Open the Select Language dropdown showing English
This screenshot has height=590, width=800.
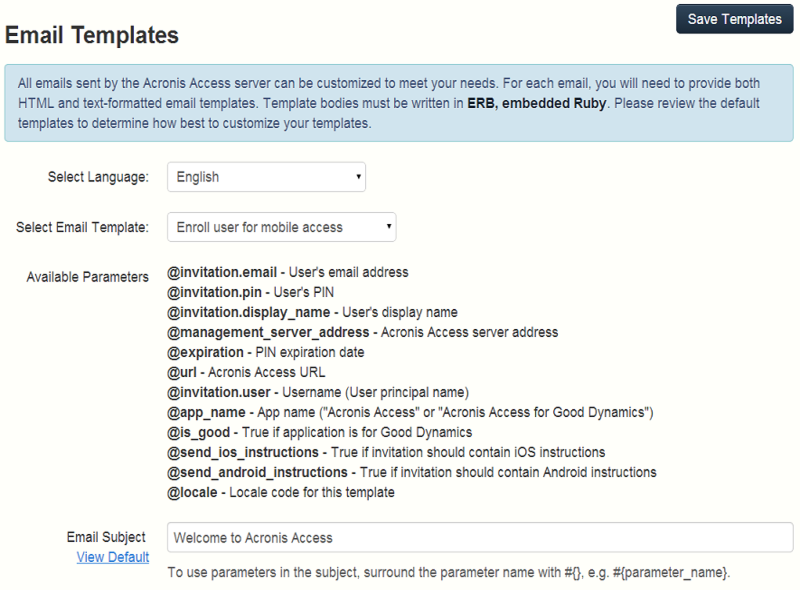pos(266,177)
